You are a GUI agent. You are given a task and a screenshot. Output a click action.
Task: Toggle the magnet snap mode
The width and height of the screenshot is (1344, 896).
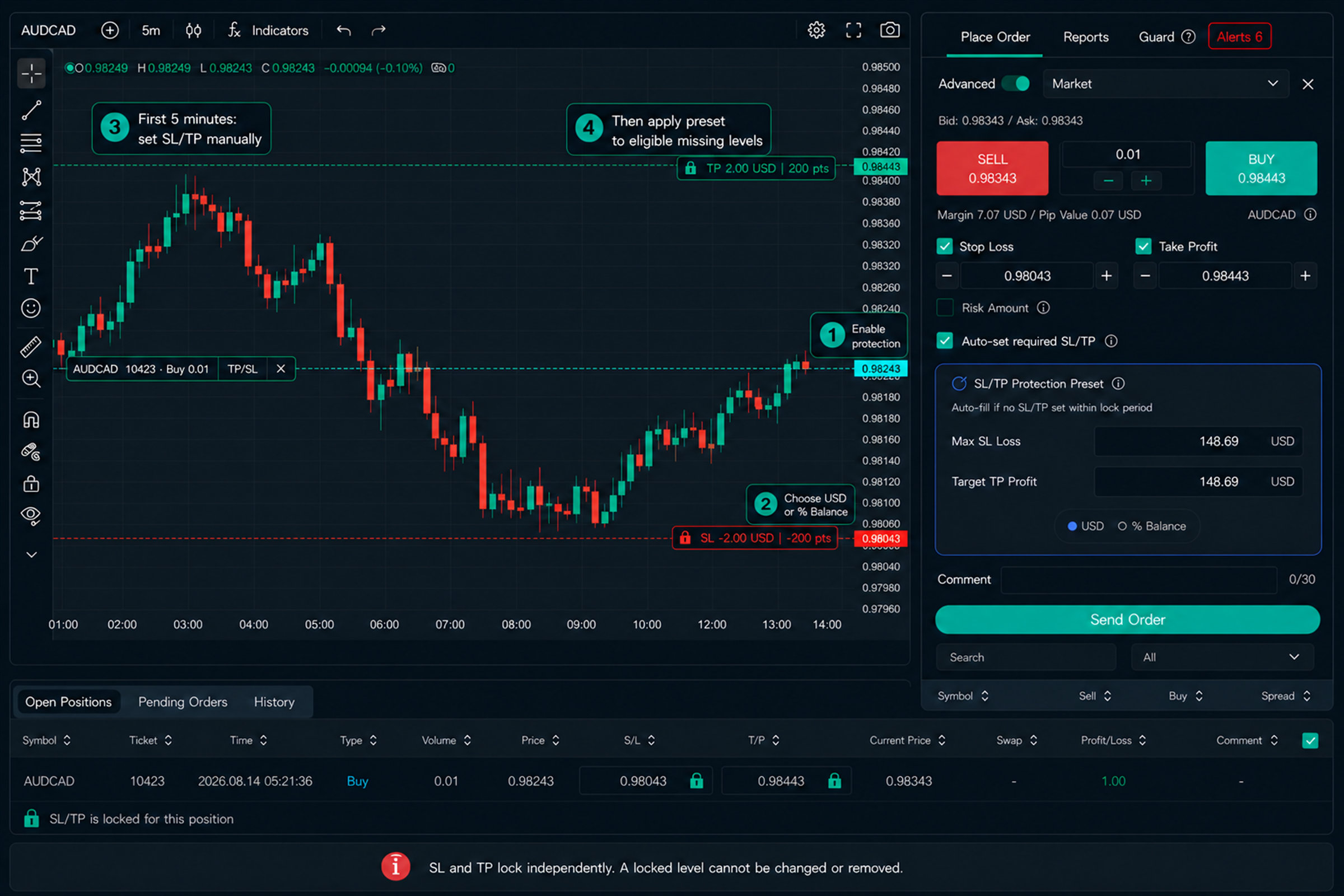coord(31,420)
